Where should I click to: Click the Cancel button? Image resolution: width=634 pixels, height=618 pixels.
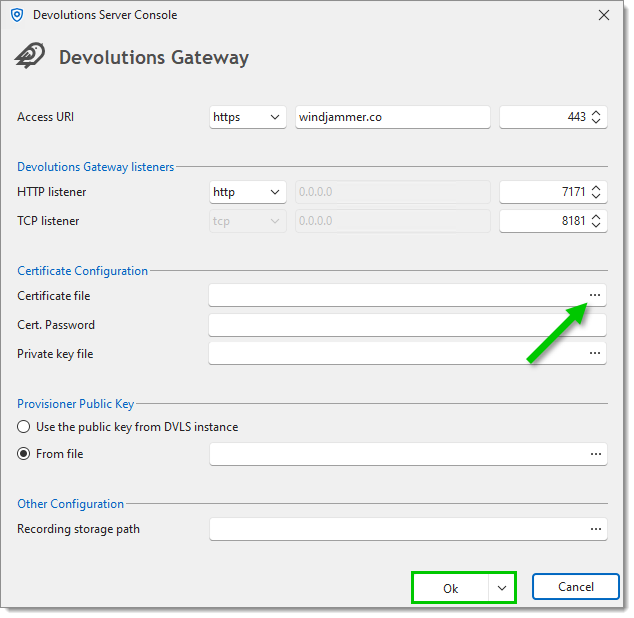[576, 586]
